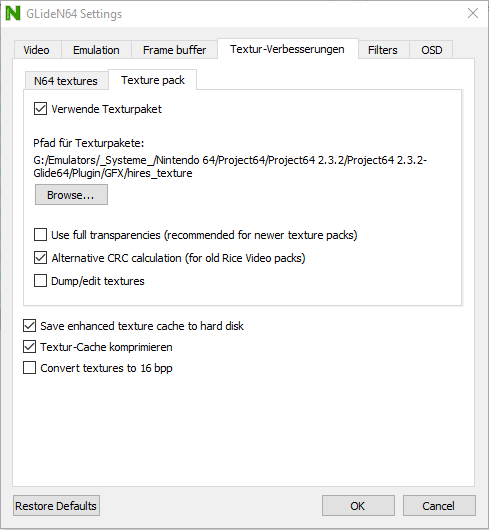This screenshot has height=530, width=489.
Task: Toggle Save enhanced texture cache to hard disk
Action: 29,326
